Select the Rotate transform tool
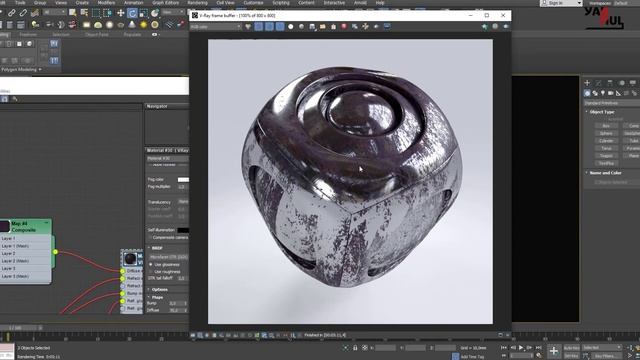The height and width of the screenshot is (360, 640). point(132,13)
